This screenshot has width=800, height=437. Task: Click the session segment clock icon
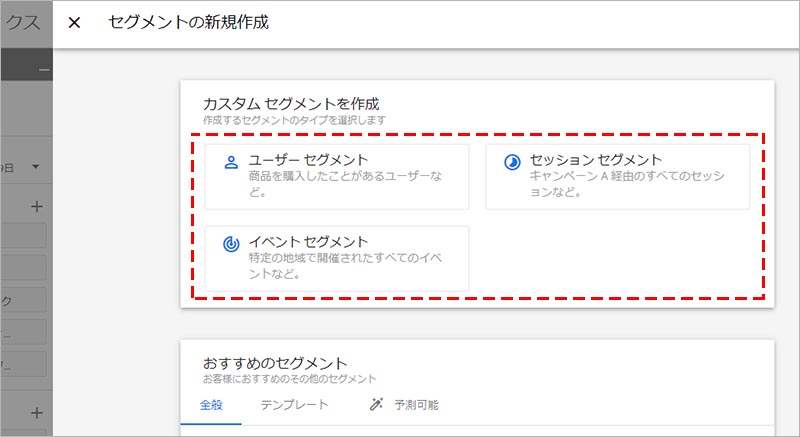pos(512,162)
